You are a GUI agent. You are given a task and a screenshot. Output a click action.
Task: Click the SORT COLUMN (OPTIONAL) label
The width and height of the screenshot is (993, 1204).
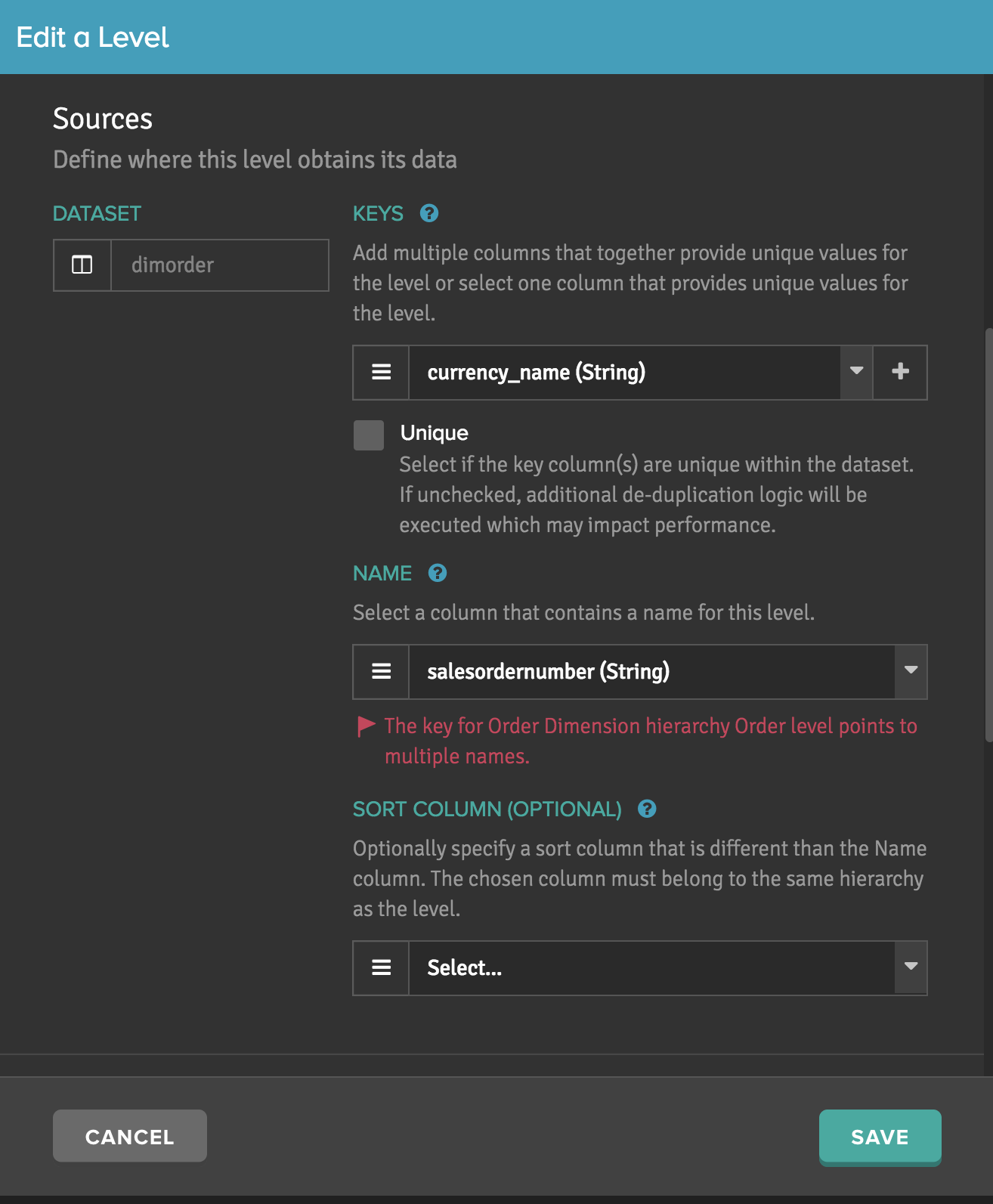tap(487, 809)
